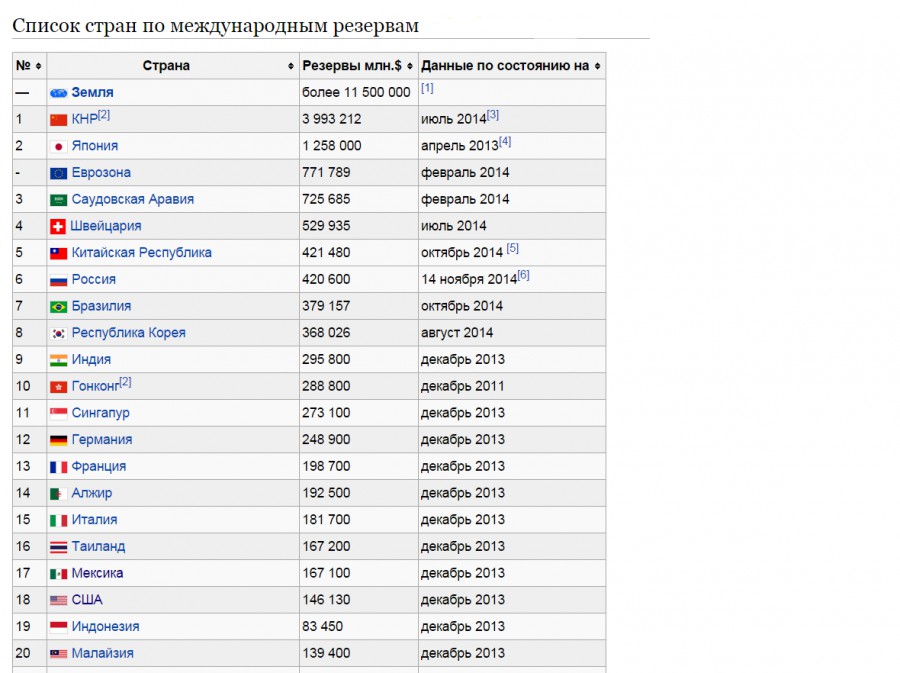Click the Hong Kong flag beside Гонконг
The height and width of the screenshot is (673, 900).
point(59,387)
